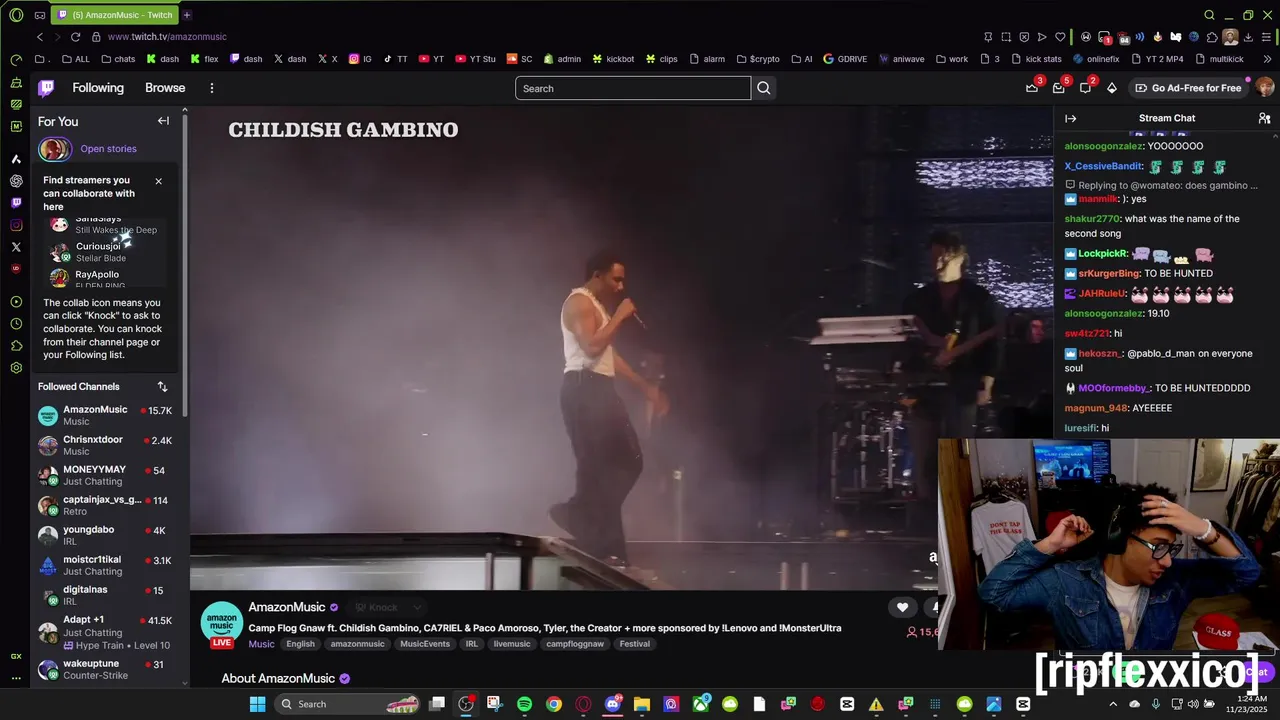Open the X icon in browser sidebar
This screenshot has height=720, width=1280.
coord(16,247)
